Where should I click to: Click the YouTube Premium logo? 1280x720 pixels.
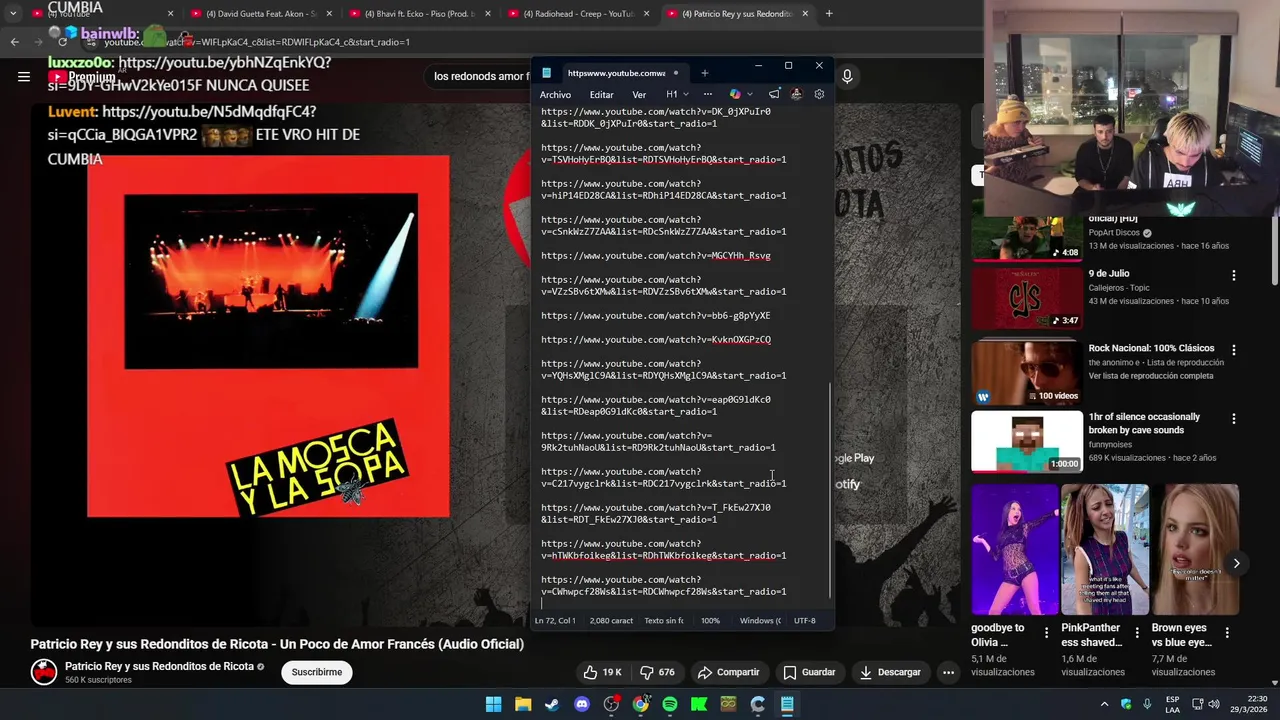82,77
